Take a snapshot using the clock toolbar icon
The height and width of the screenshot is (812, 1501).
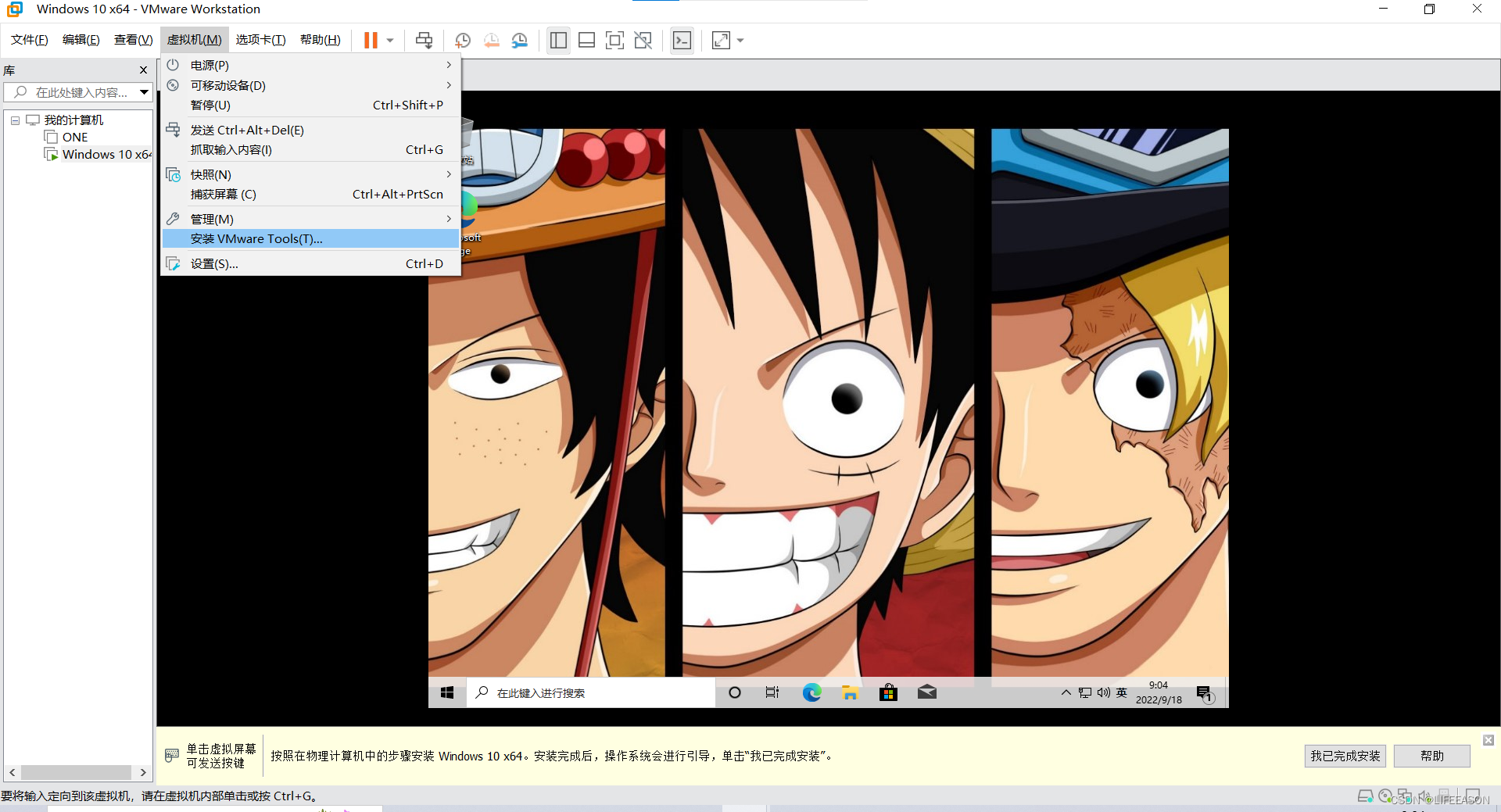pyautogui.click(x=463, y=40)
